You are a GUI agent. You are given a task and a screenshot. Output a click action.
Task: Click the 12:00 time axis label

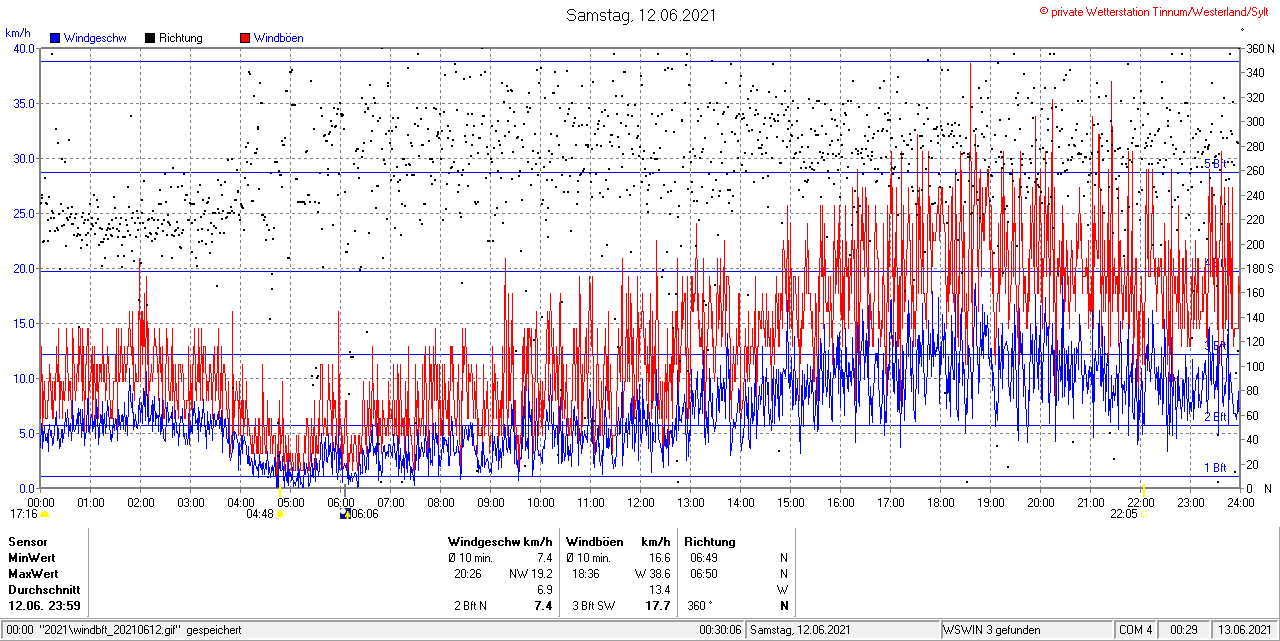point(641,502)
